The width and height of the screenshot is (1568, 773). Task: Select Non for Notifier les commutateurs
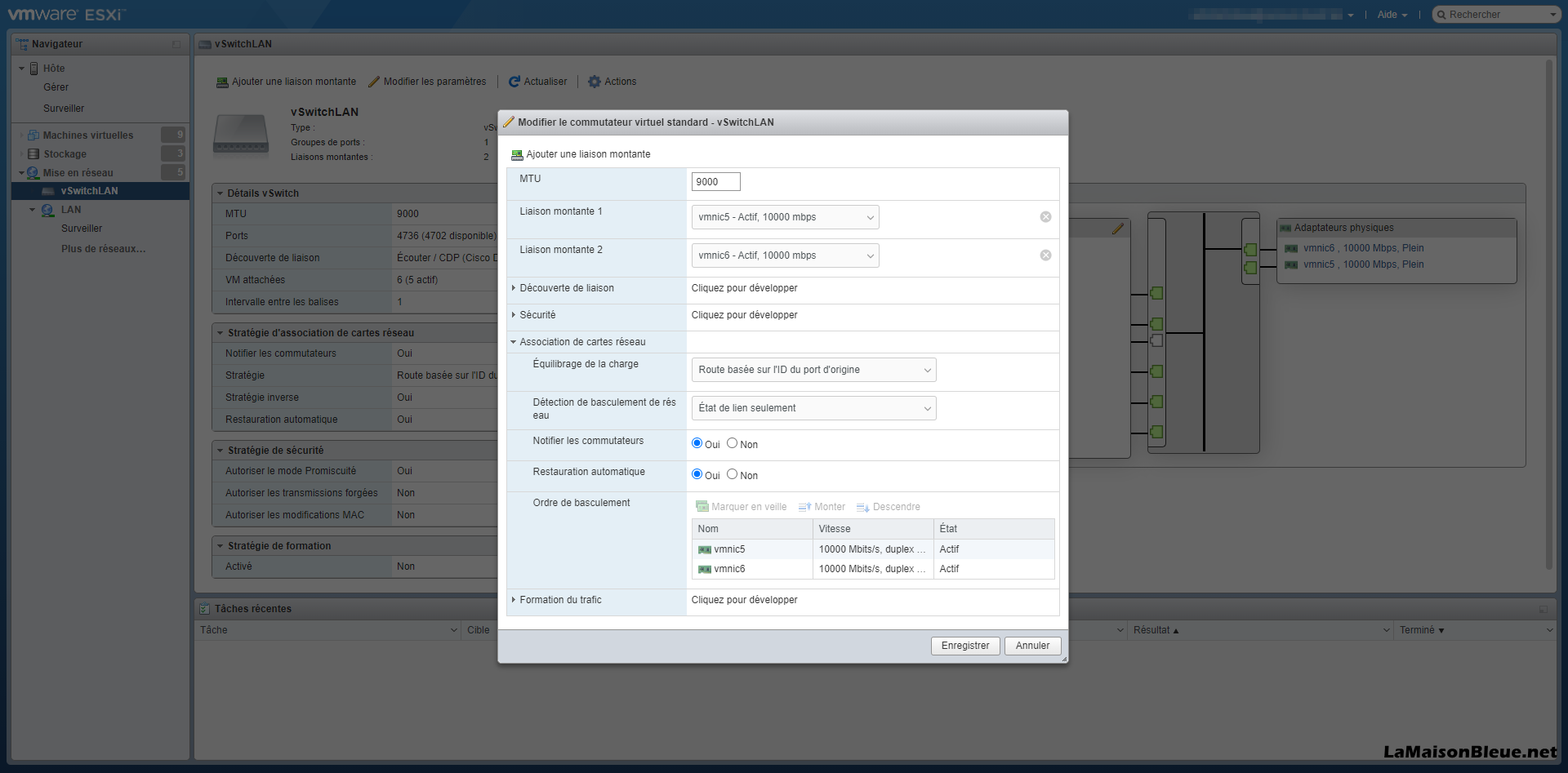coord(732,443)
